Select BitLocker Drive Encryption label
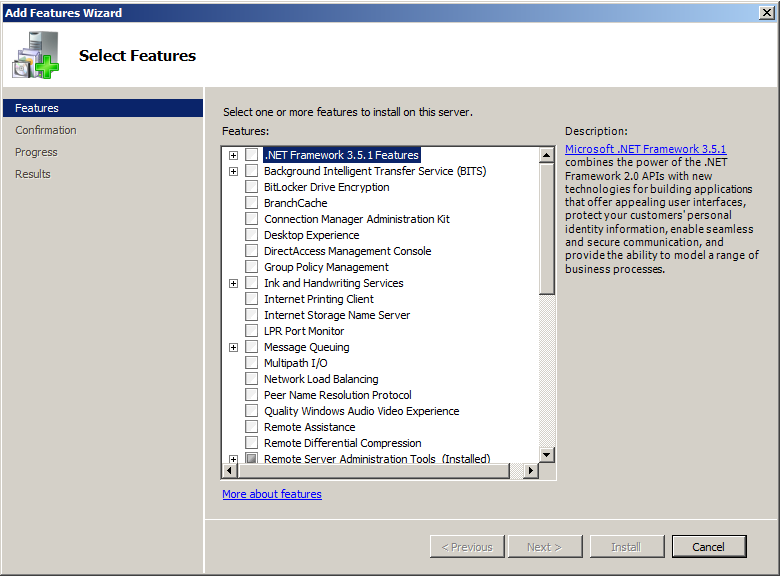Screen dimensions: 781x577 pos(327,187)
